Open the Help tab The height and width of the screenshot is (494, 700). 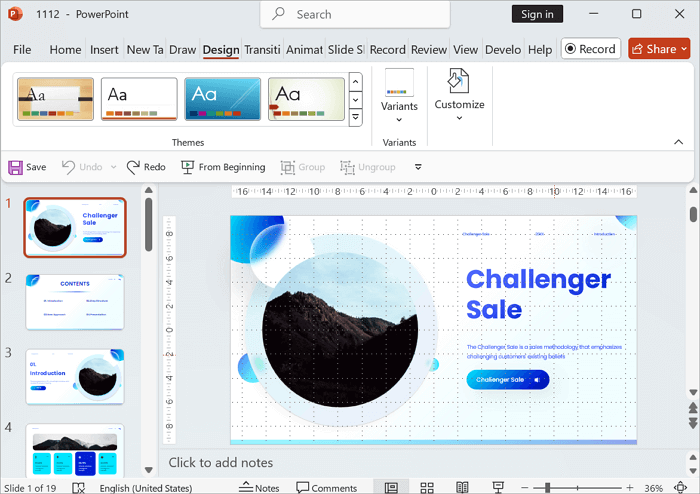click(540, 50)
